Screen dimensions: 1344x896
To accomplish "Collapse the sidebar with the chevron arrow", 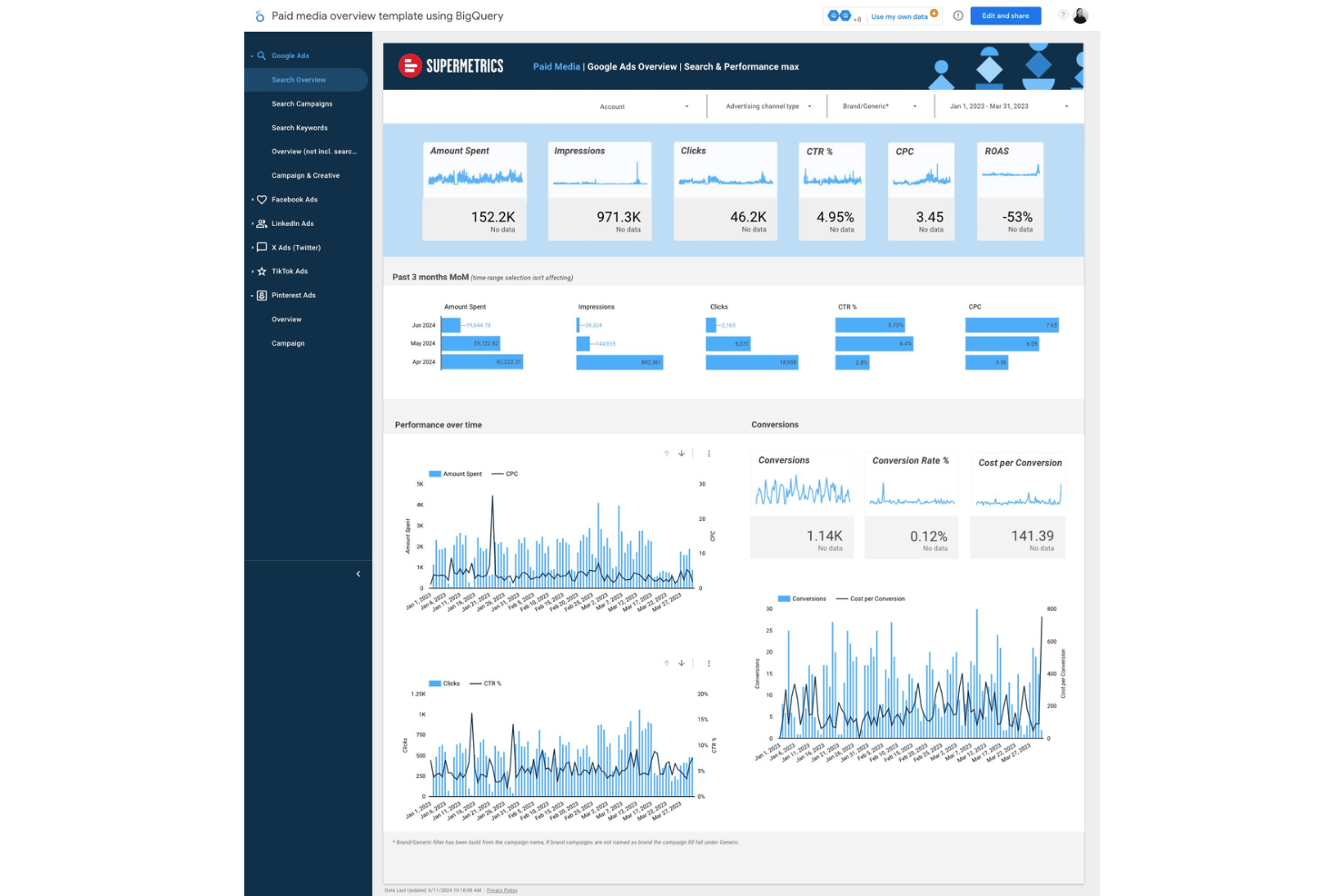I will pos(358,574).
